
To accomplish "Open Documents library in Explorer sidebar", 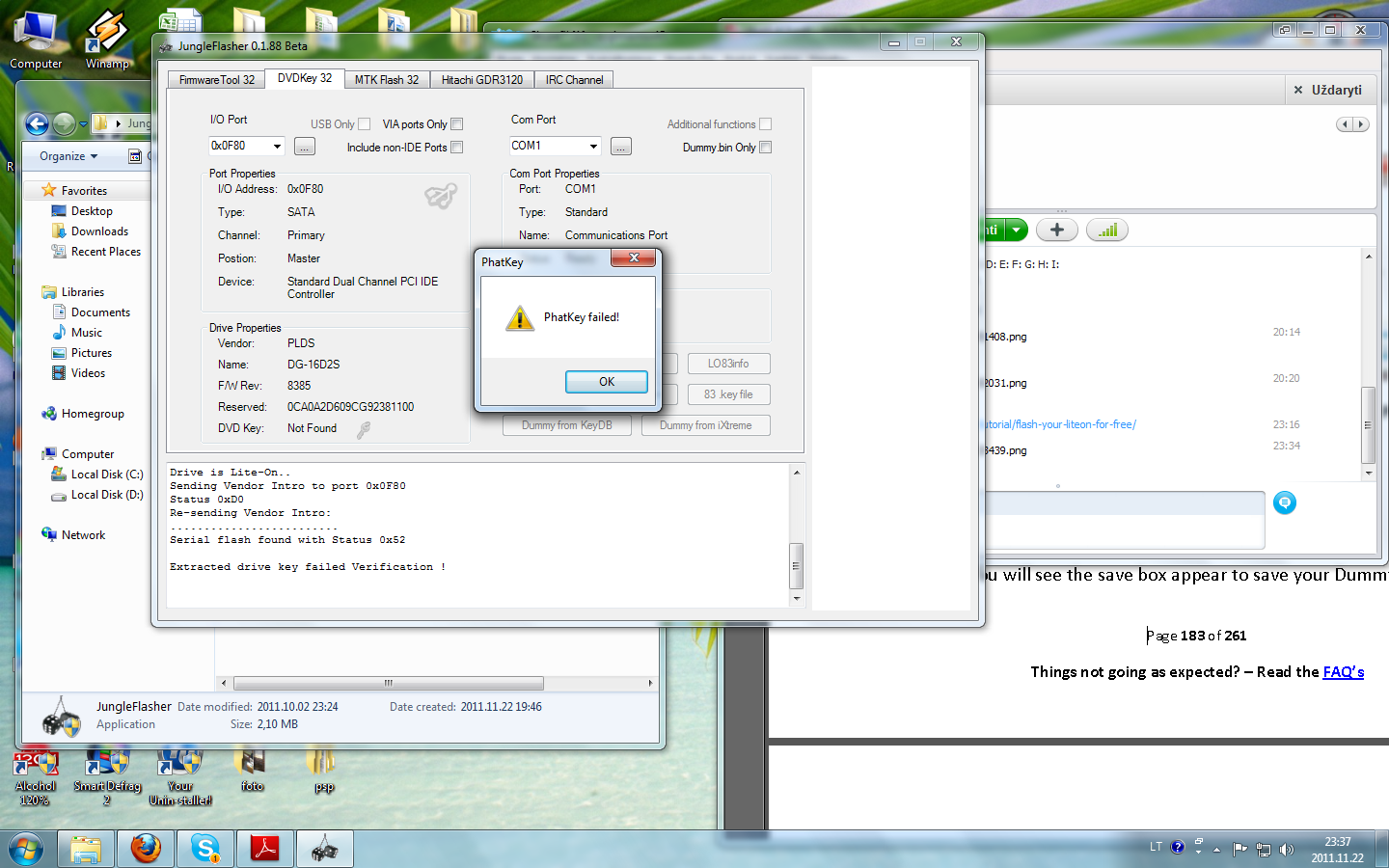I will pos(100,312).
